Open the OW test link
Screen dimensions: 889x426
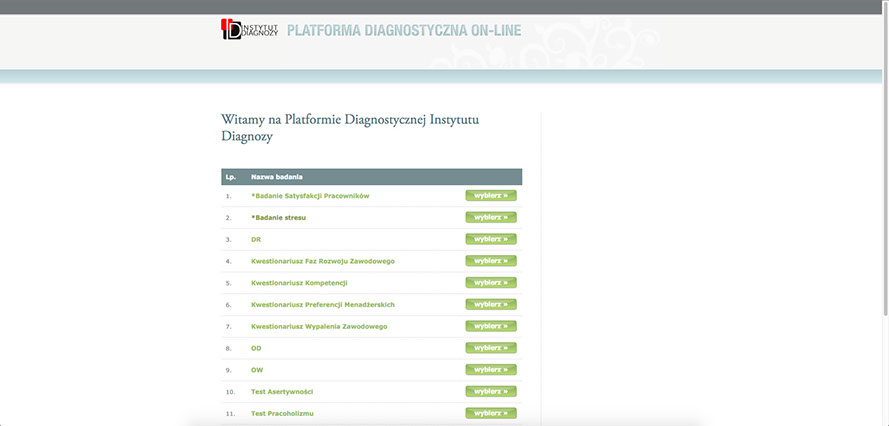click(x=257, y=370)
